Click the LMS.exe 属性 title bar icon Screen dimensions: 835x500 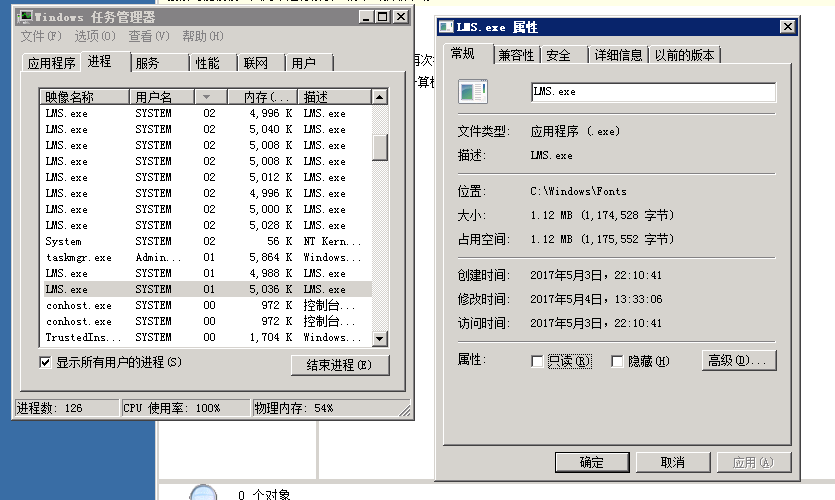[x=446, y=27]
